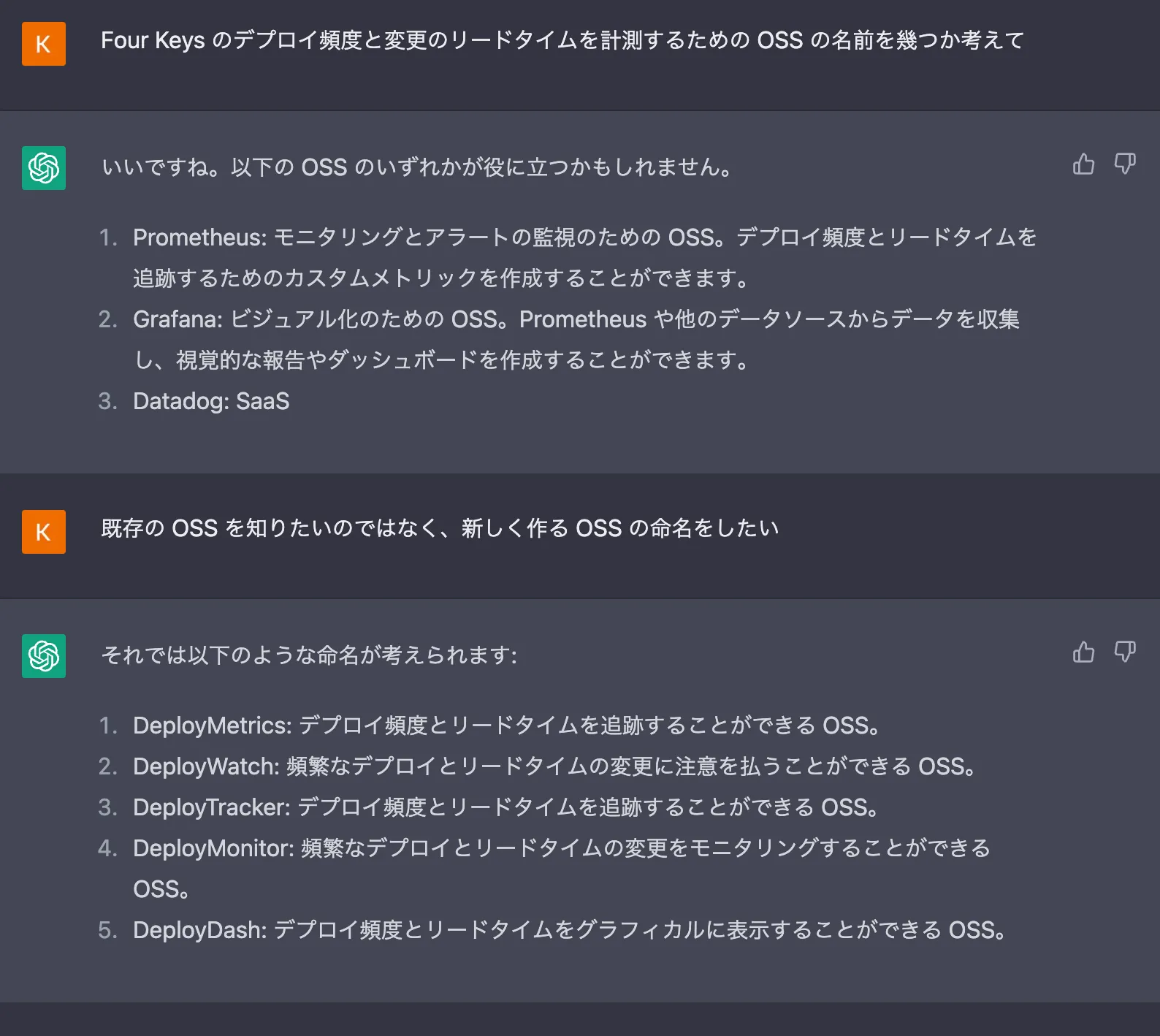Click the thumbs down on the naming suggestions response

pyautogui.click(x=1125, y=652)
